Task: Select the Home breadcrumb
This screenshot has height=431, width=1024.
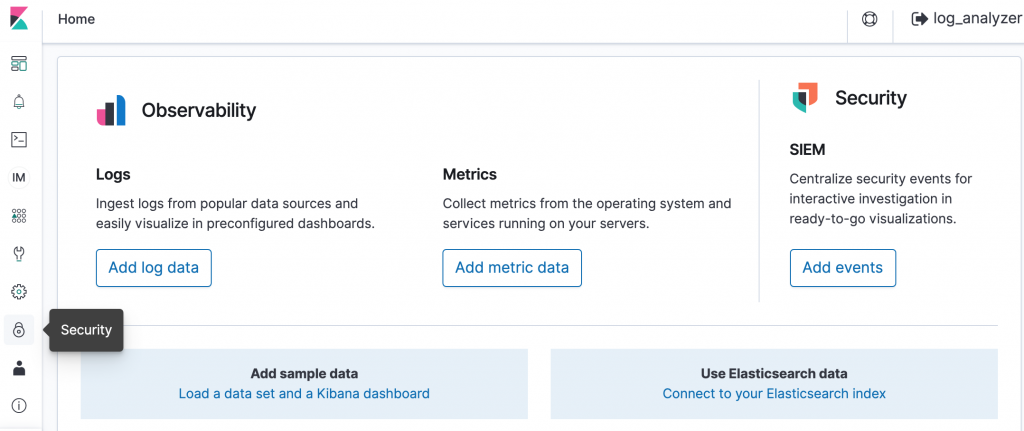Action: (x=77, y=19)
